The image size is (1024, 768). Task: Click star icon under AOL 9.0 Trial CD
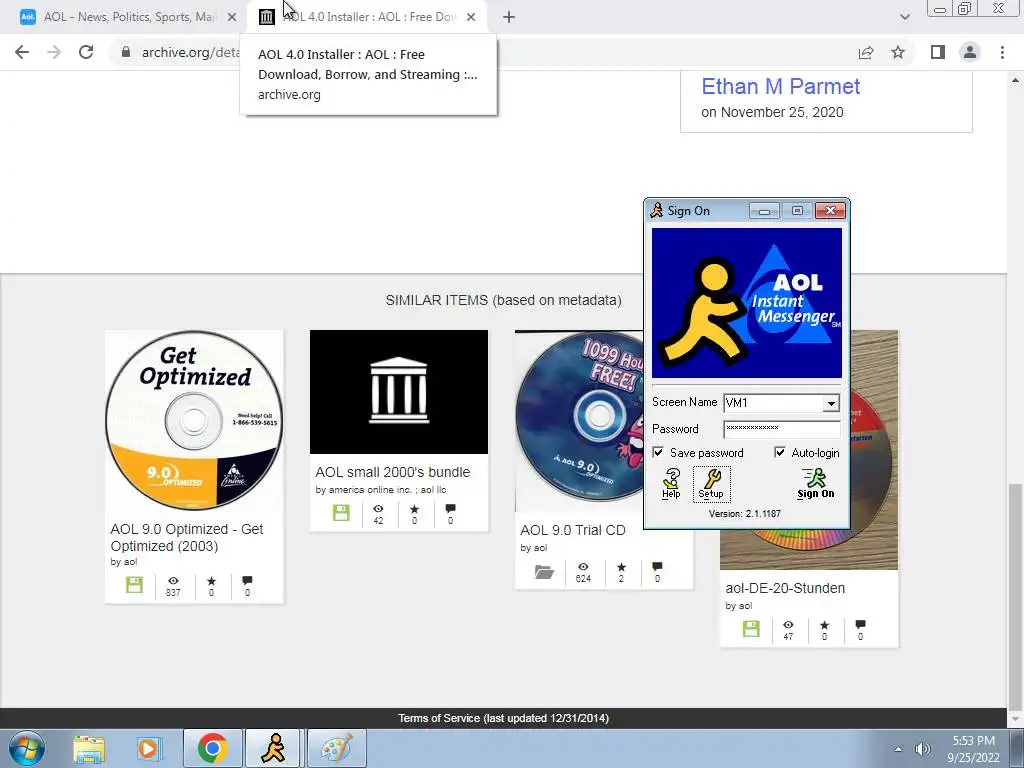tap(621, 567)
